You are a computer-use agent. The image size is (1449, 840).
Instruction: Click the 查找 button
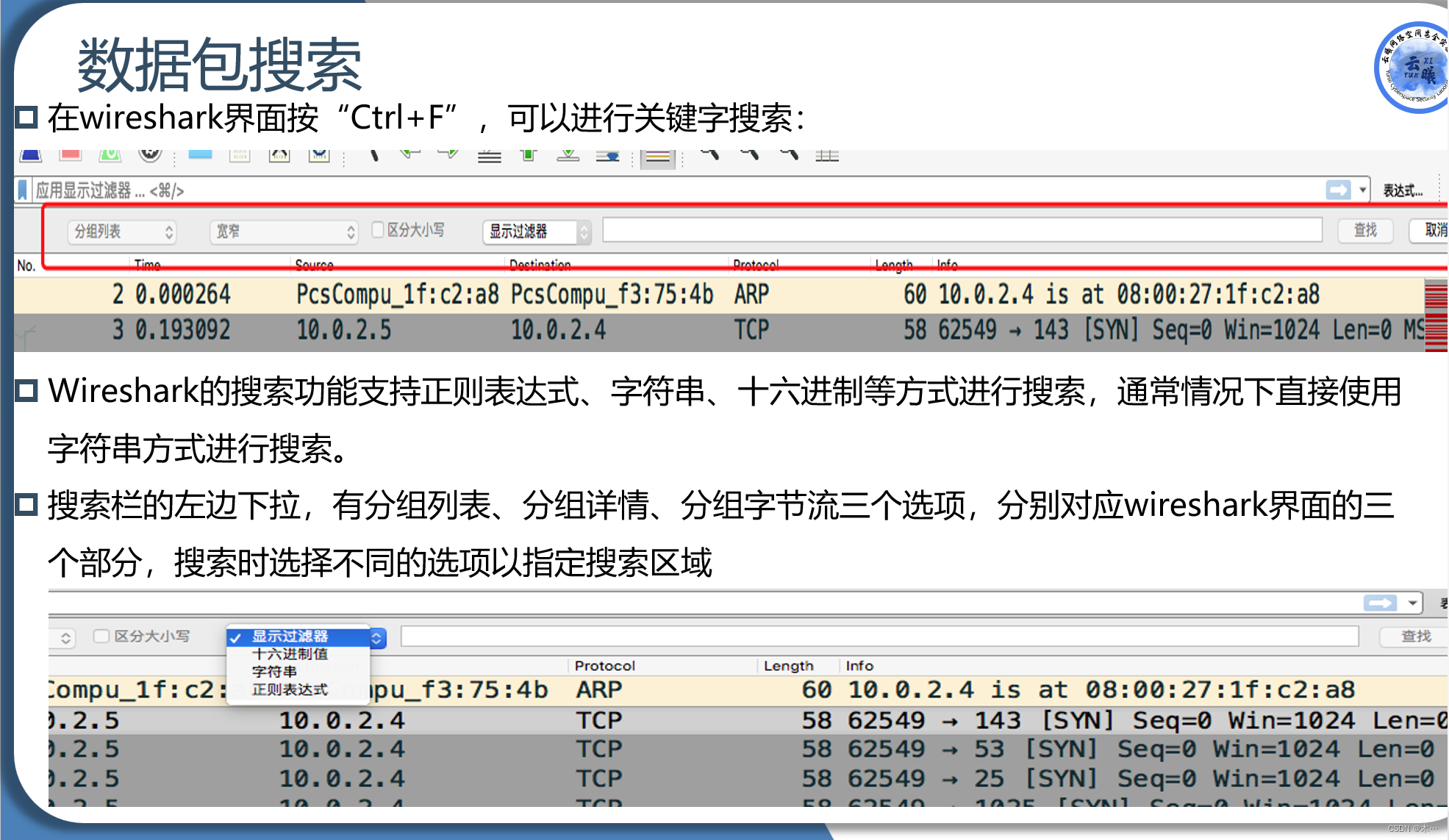click(1364, 230)
